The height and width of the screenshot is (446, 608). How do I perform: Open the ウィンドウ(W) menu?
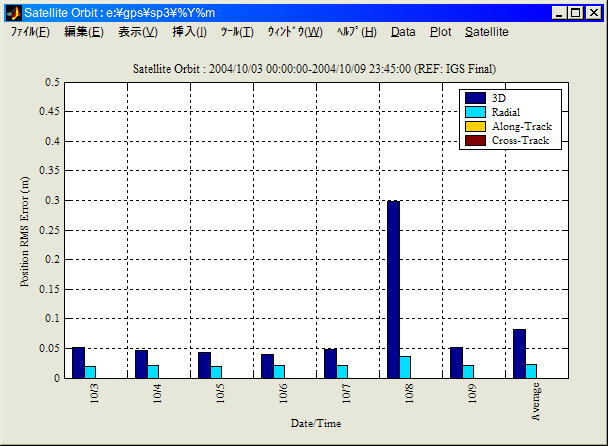click(x=295, y=32)
